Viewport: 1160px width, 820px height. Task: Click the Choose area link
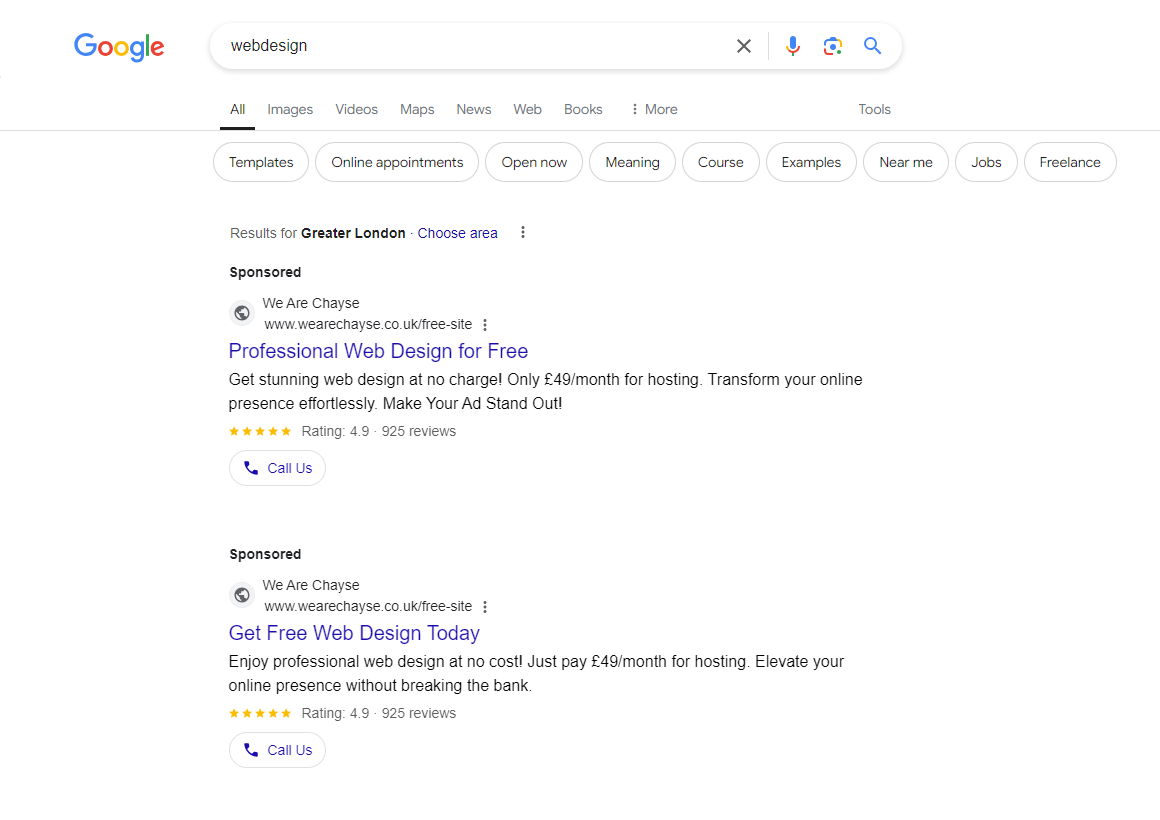click(457, 233)
